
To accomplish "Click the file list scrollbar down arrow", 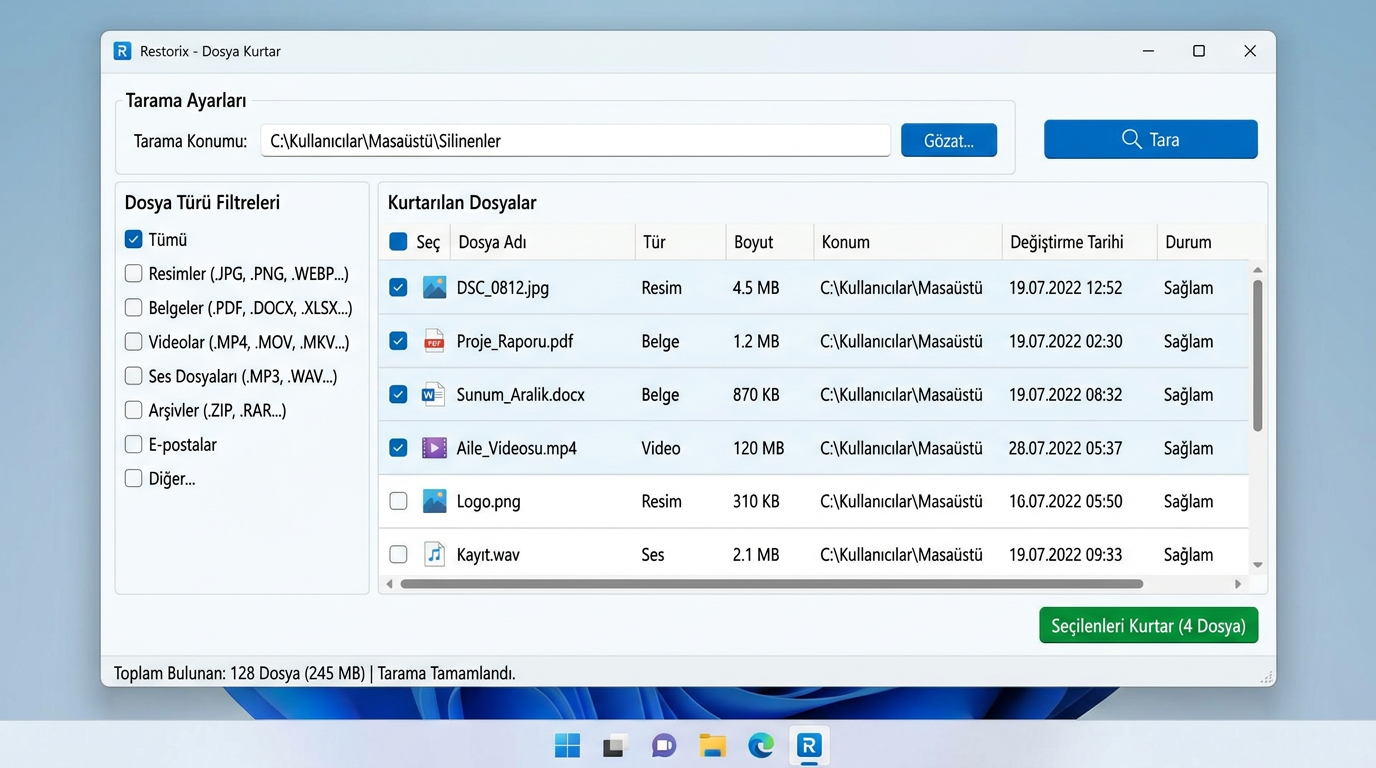I will [1258, 566].
